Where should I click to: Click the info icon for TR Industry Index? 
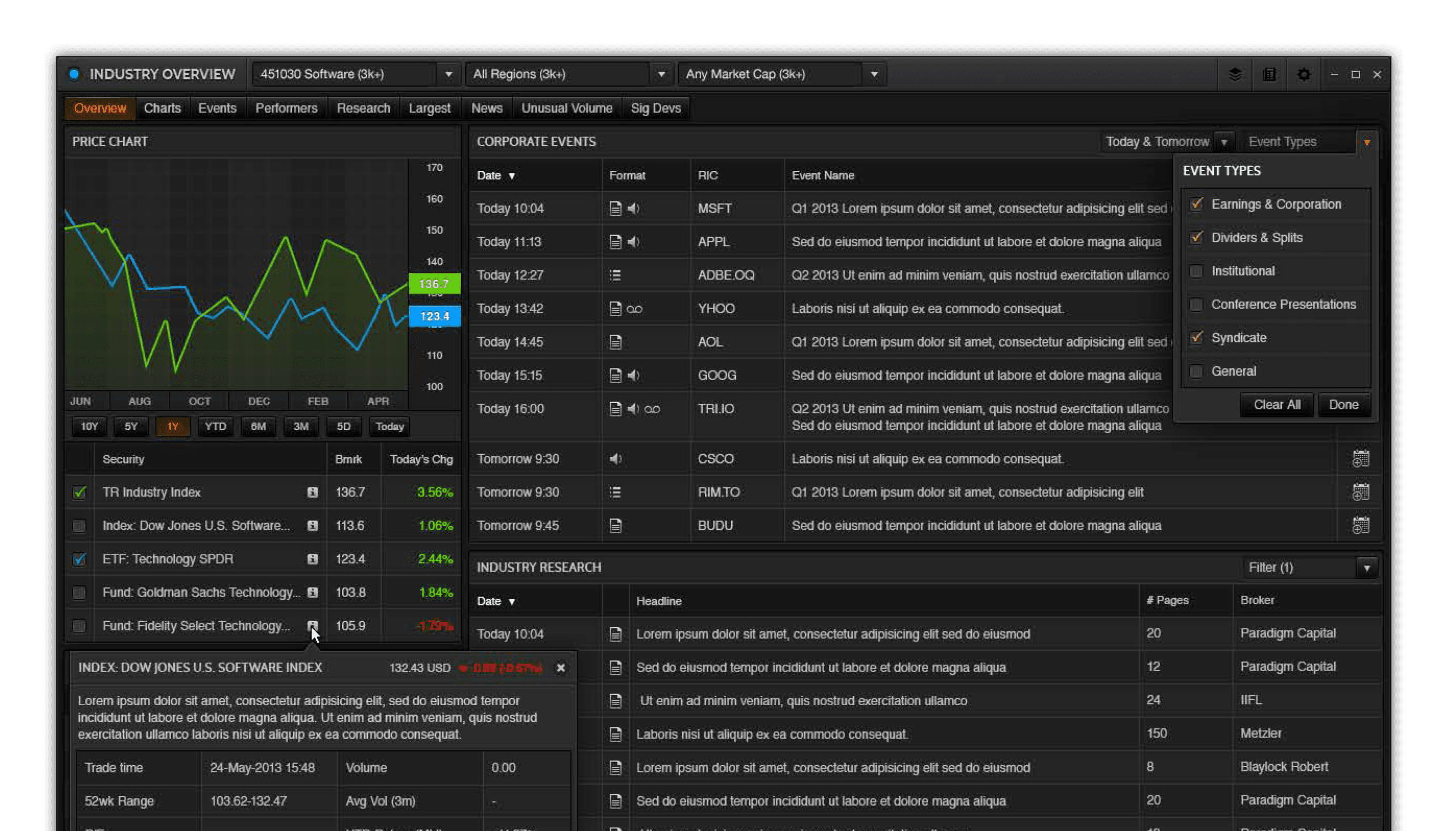coord(312,492)
